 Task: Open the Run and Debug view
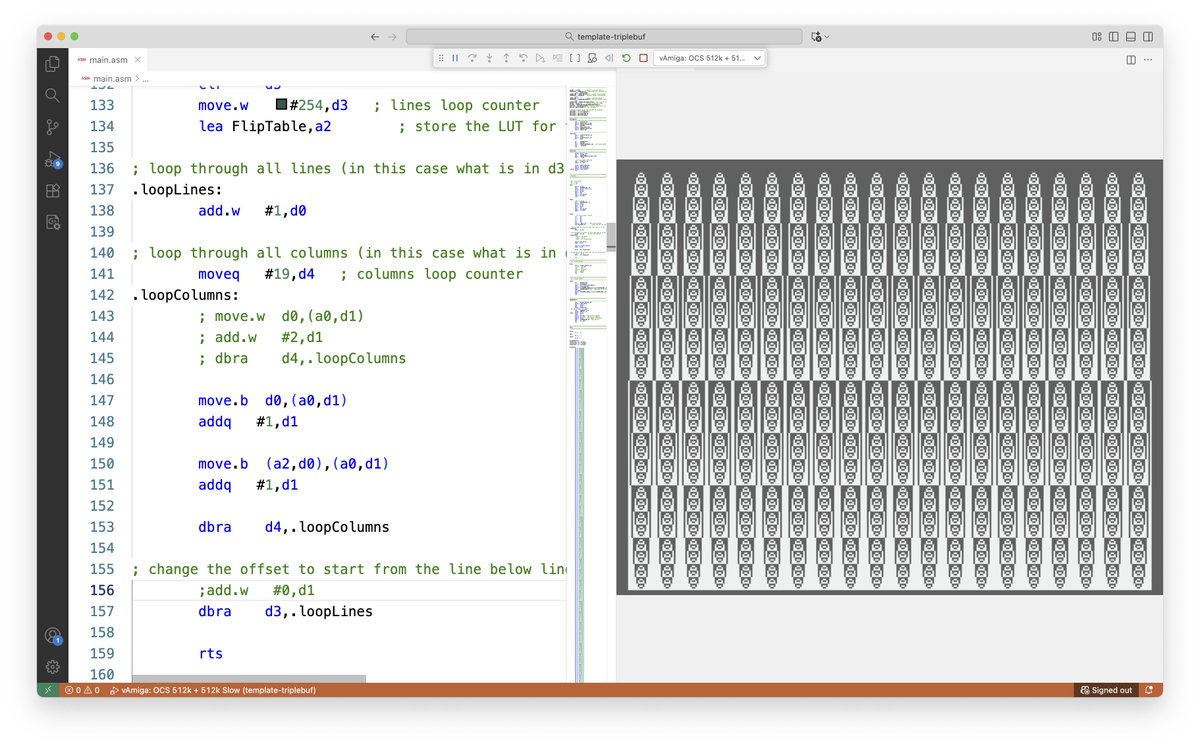click(52, 159)
